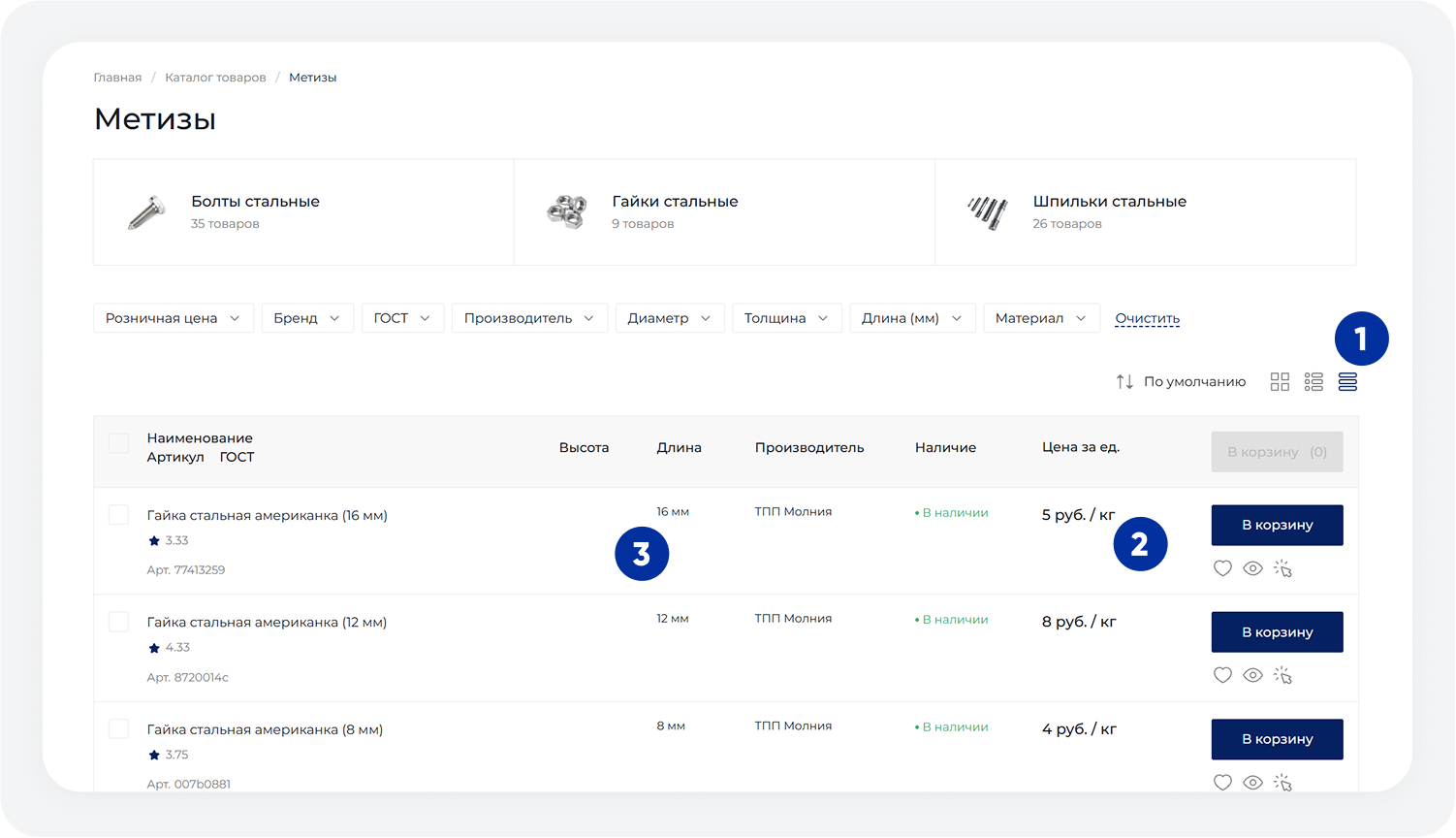The width and height of the screenshot is (1456, 838).
Task: Sort by Наименование column header
Action: tap(200, 438)
